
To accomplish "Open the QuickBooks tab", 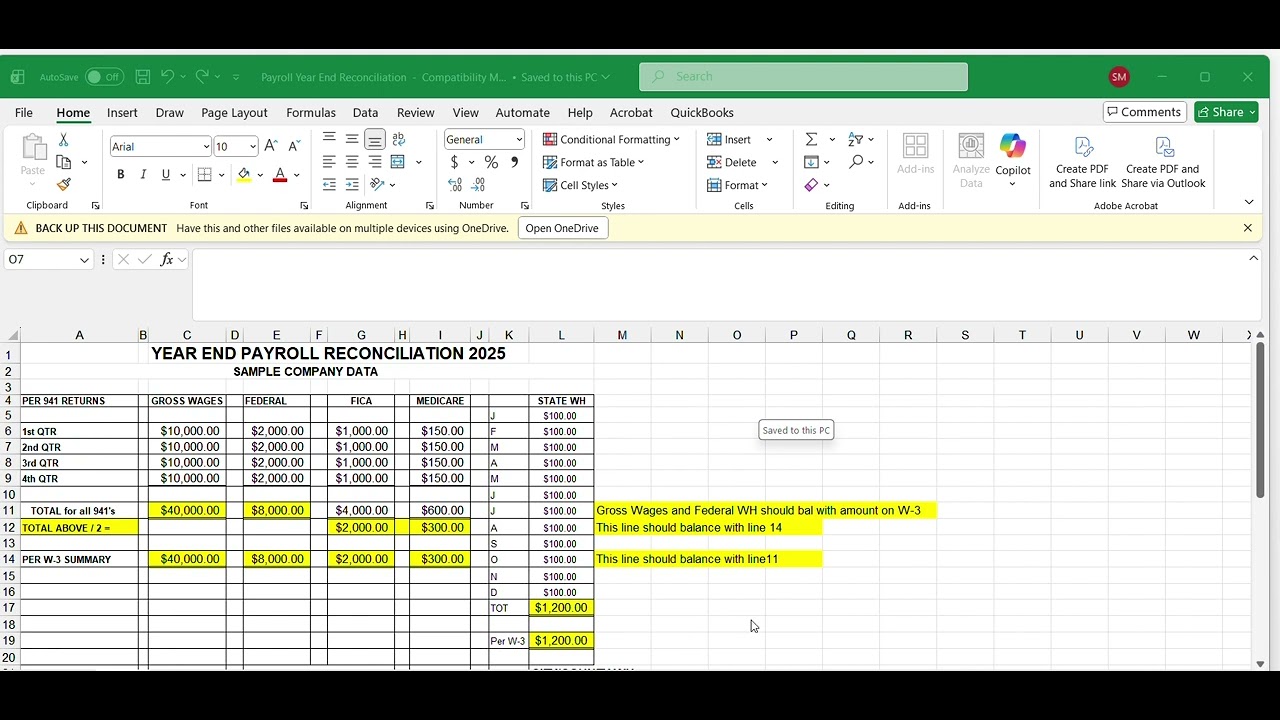I will 702,113.
